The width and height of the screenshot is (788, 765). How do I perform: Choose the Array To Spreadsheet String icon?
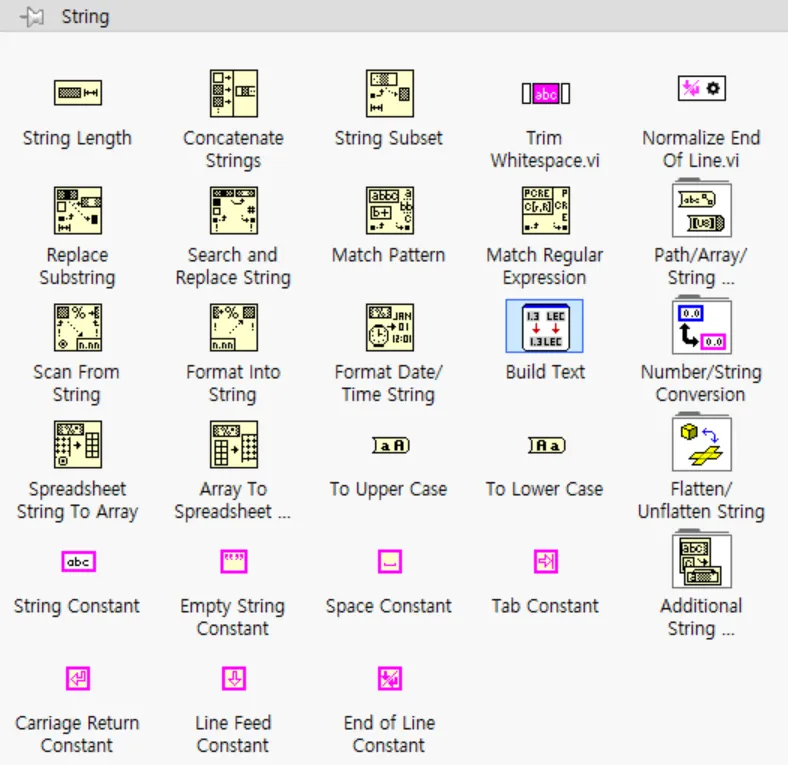coord(234,445)
